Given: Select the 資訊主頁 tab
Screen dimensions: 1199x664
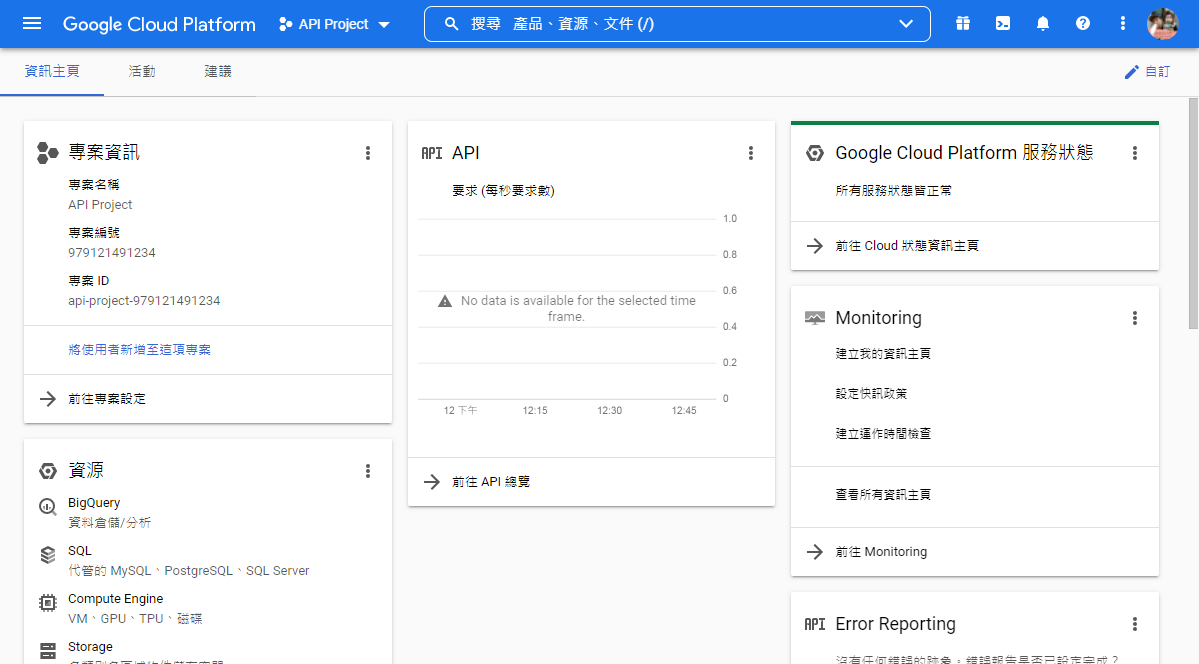Looking at the screenshot, I should click(x=52, y=71).
